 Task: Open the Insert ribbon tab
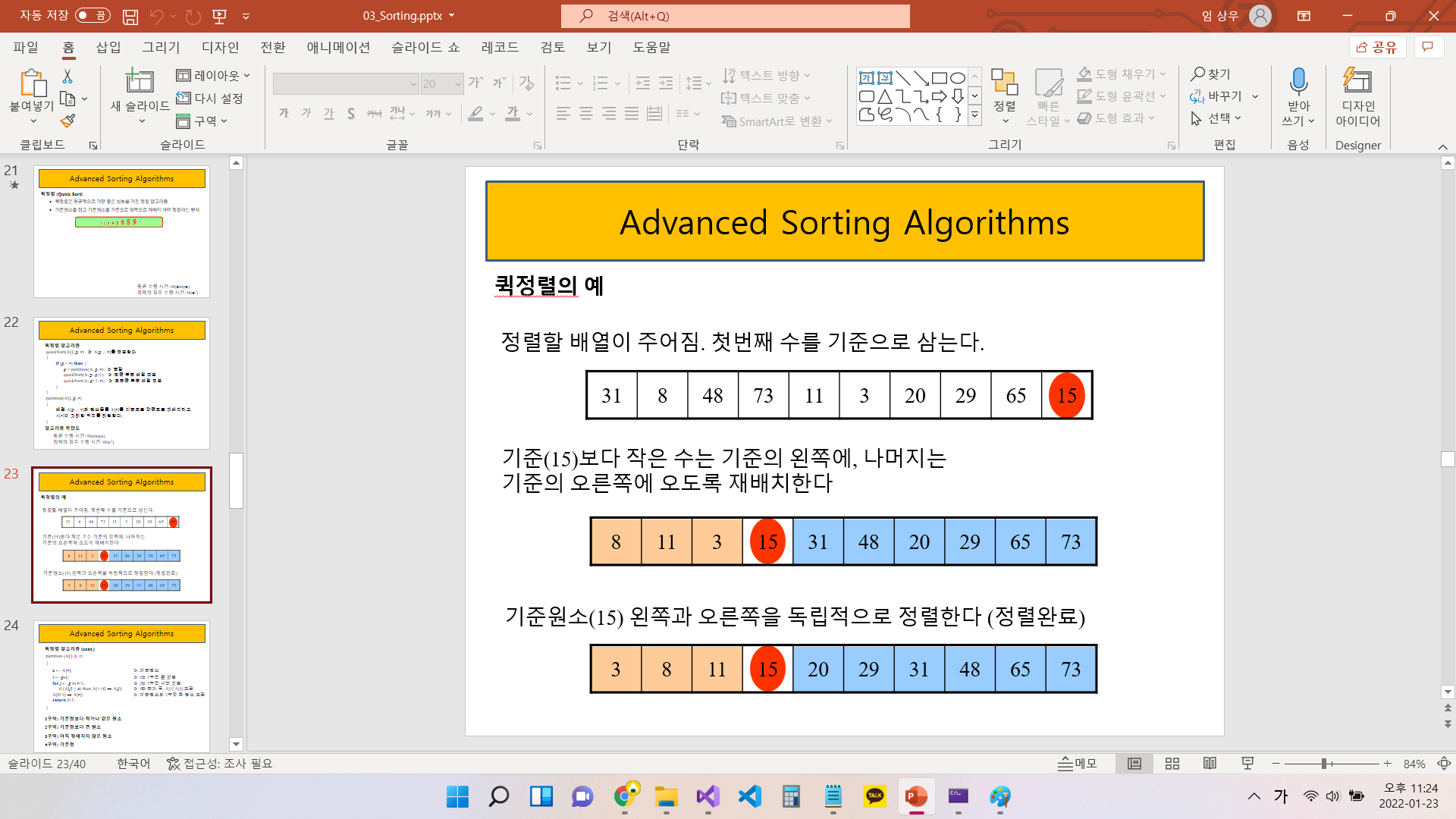[x=108, y=47]
